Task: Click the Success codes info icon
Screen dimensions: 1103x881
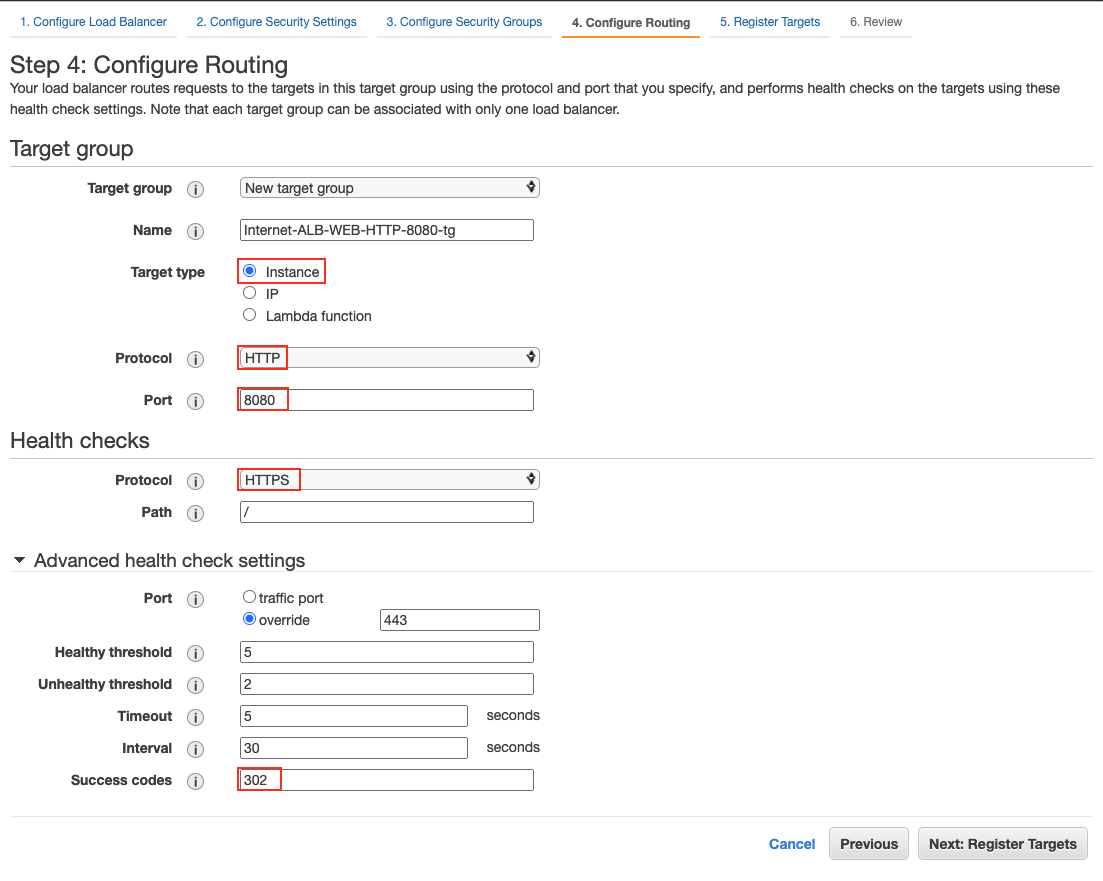Action: pos(196,781)
